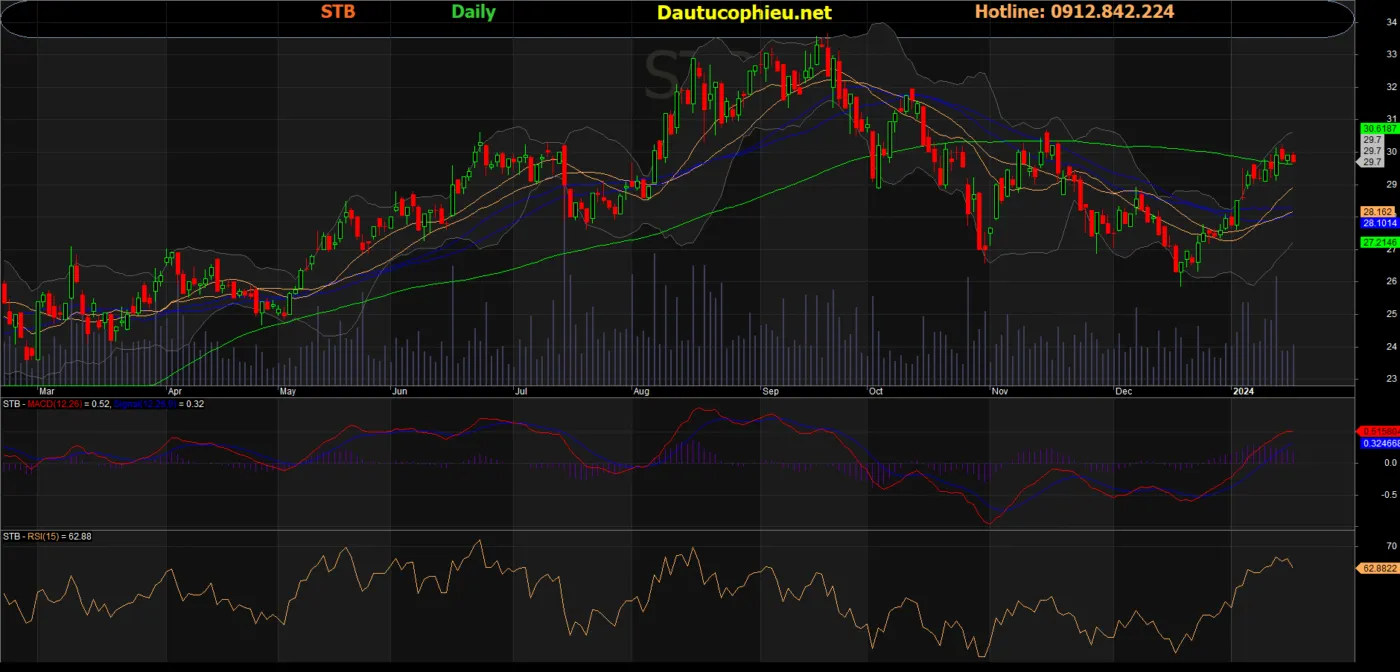The image size is (1400, 672).
Task: Click the RSI(15) indicator label
Action: point(42,537)
